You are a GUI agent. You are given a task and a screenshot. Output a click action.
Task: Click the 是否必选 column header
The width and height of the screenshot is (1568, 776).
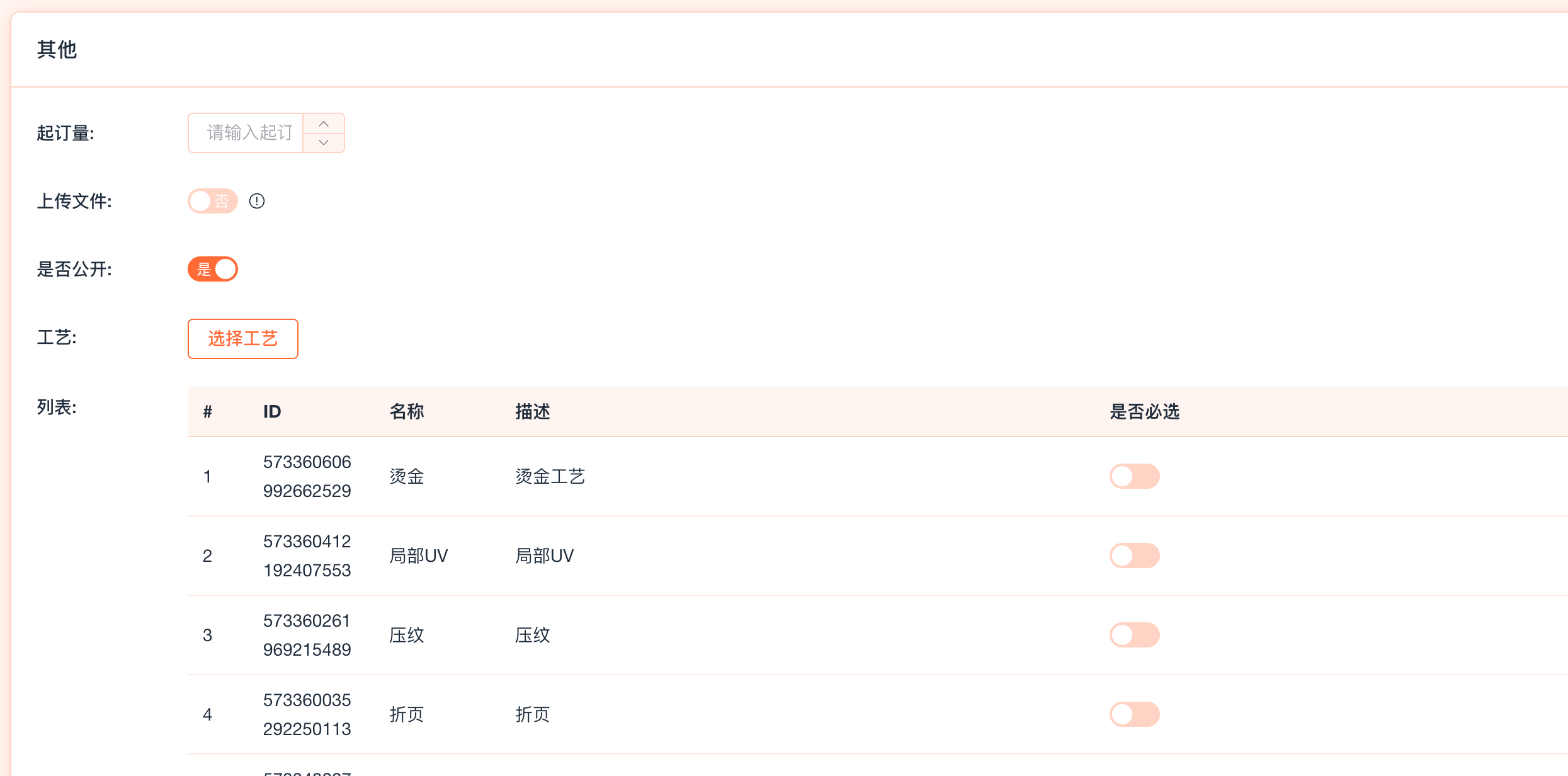(1144, 412)
